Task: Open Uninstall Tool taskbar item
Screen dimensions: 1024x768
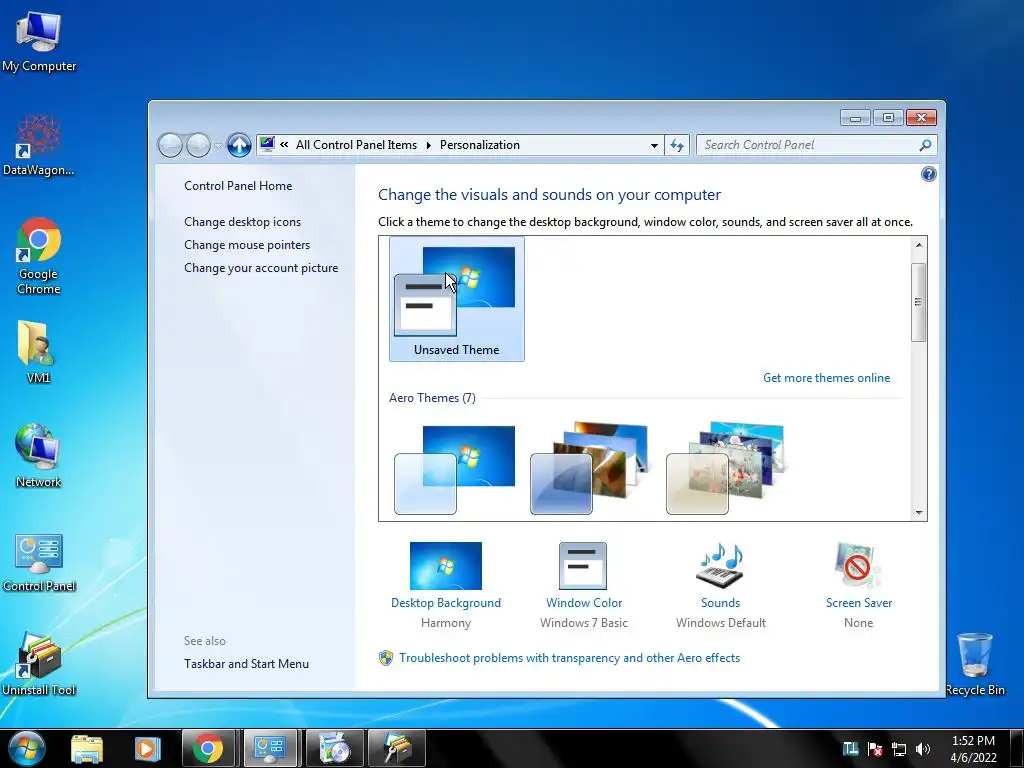Action: [396, 748]
